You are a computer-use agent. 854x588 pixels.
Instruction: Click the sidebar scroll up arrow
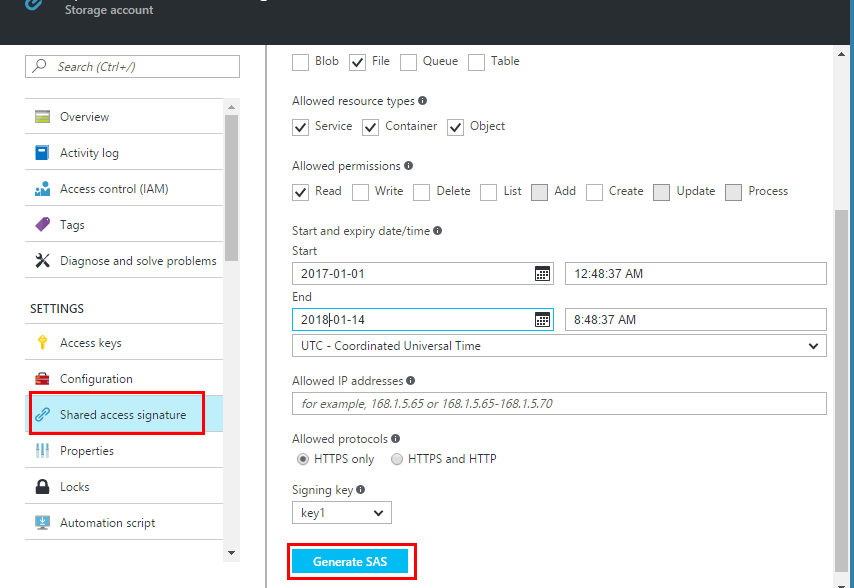click(231, 107)
